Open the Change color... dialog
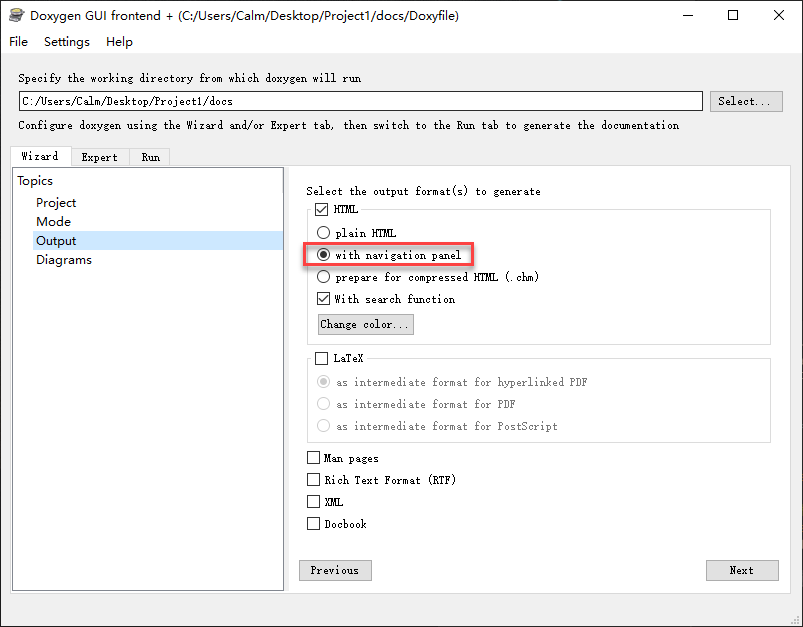803x627 pixels. [x=365, y=324]
